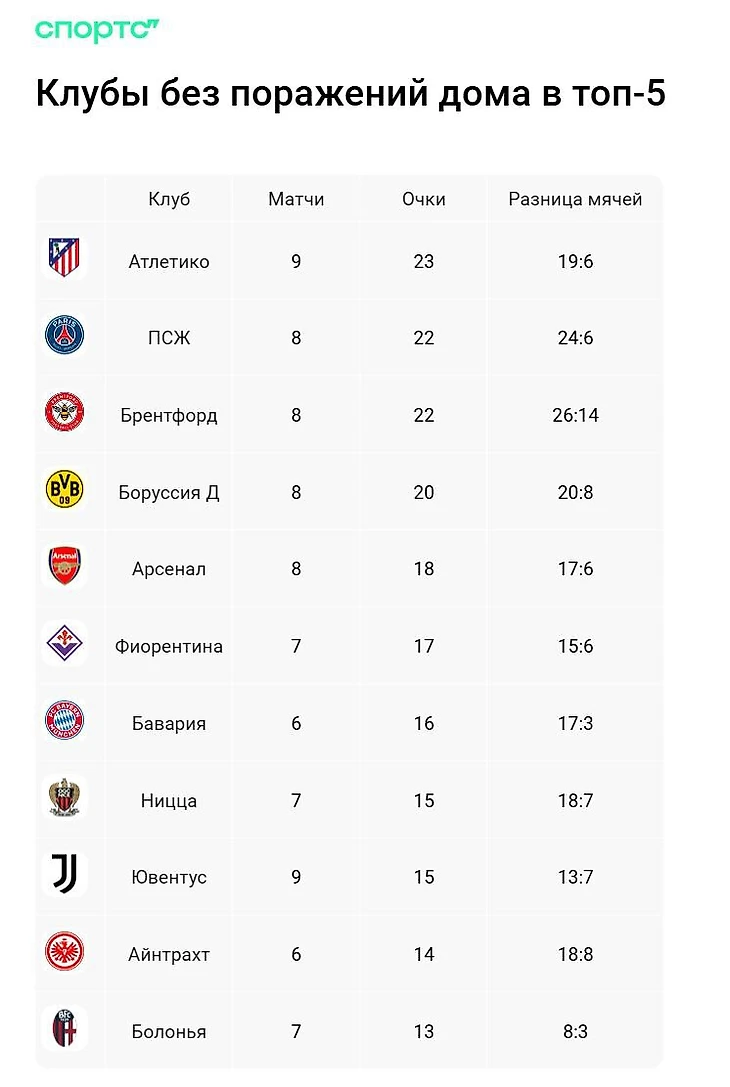Click the PSG club crest
The height and width of the screenshot is (1087, 730).
pyautogui.click(x=65, y=335)
